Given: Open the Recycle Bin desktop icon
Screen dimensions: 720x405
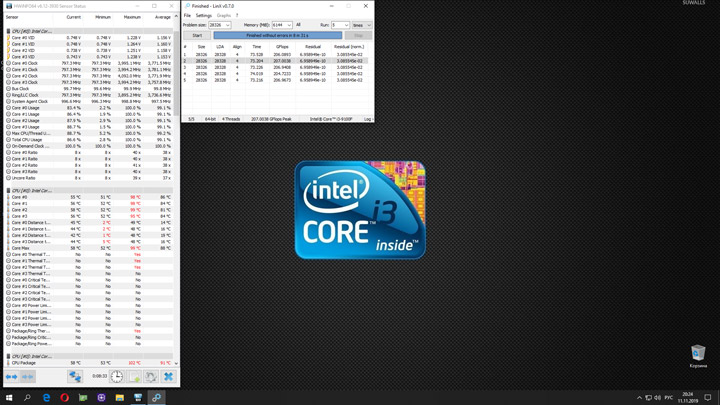Looking at the screenshot, I should 698,356.
